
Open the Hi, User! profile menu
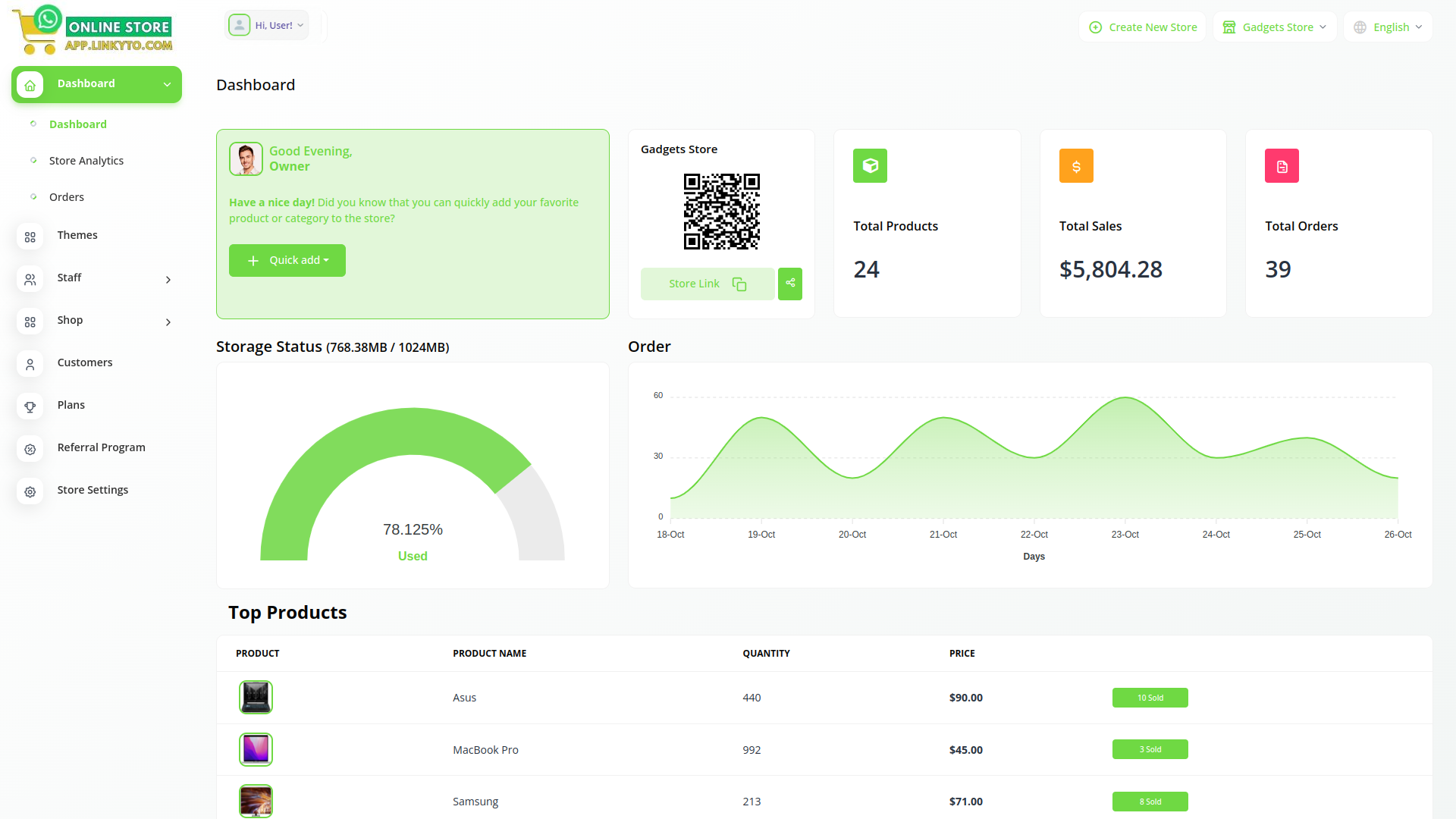click(267, 25)
